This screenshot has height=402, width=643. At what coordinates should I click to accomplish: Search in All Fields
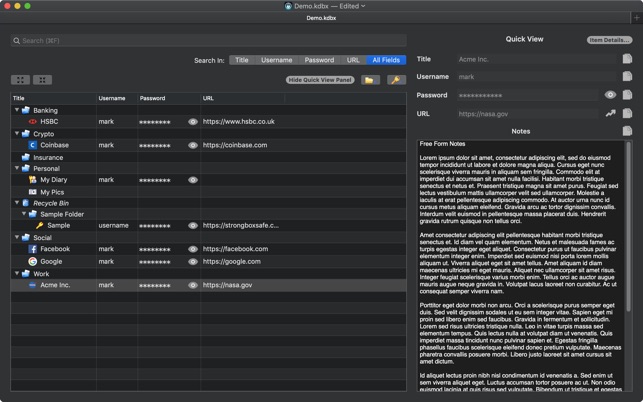tap(386, 60)
